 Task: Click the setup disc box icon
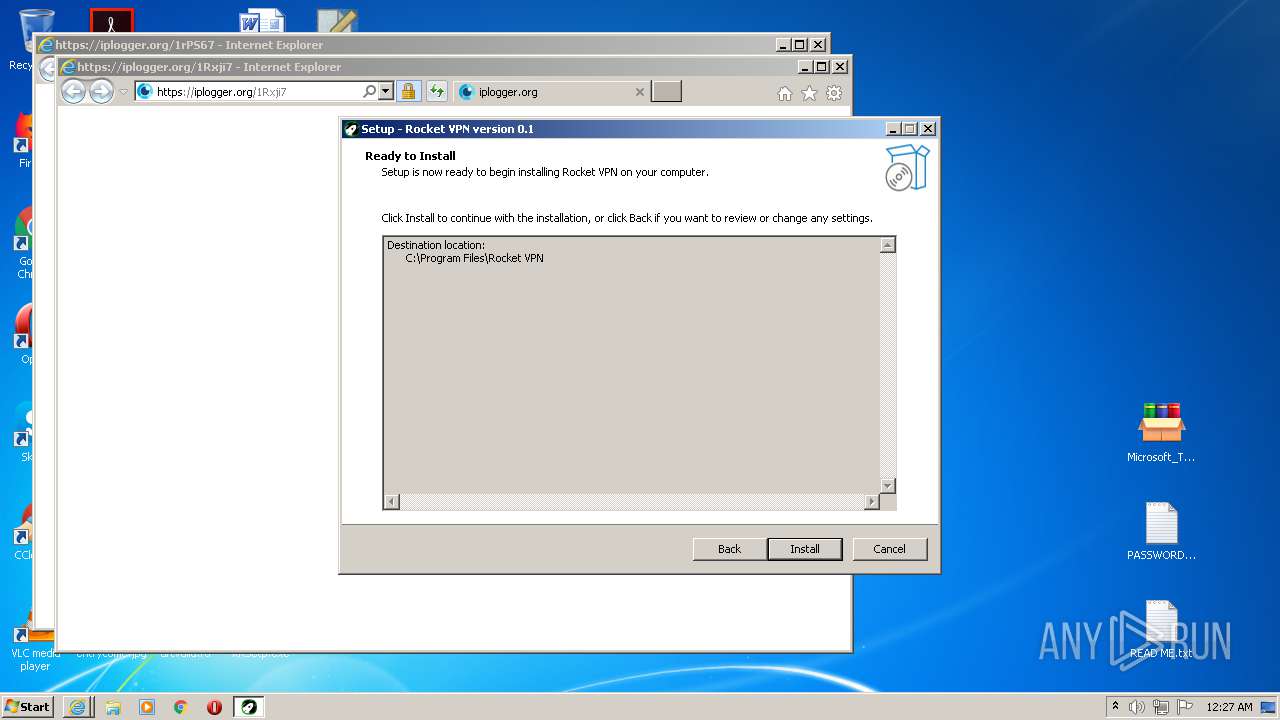[907, 167]
